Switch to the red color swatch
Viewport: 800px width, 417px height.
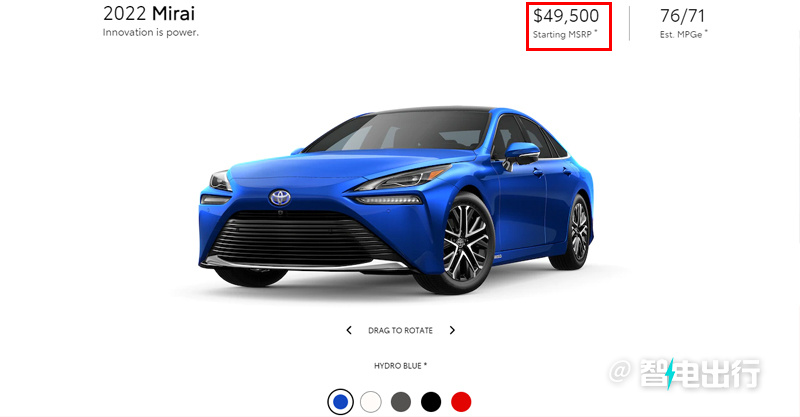[x=461, y=402]
